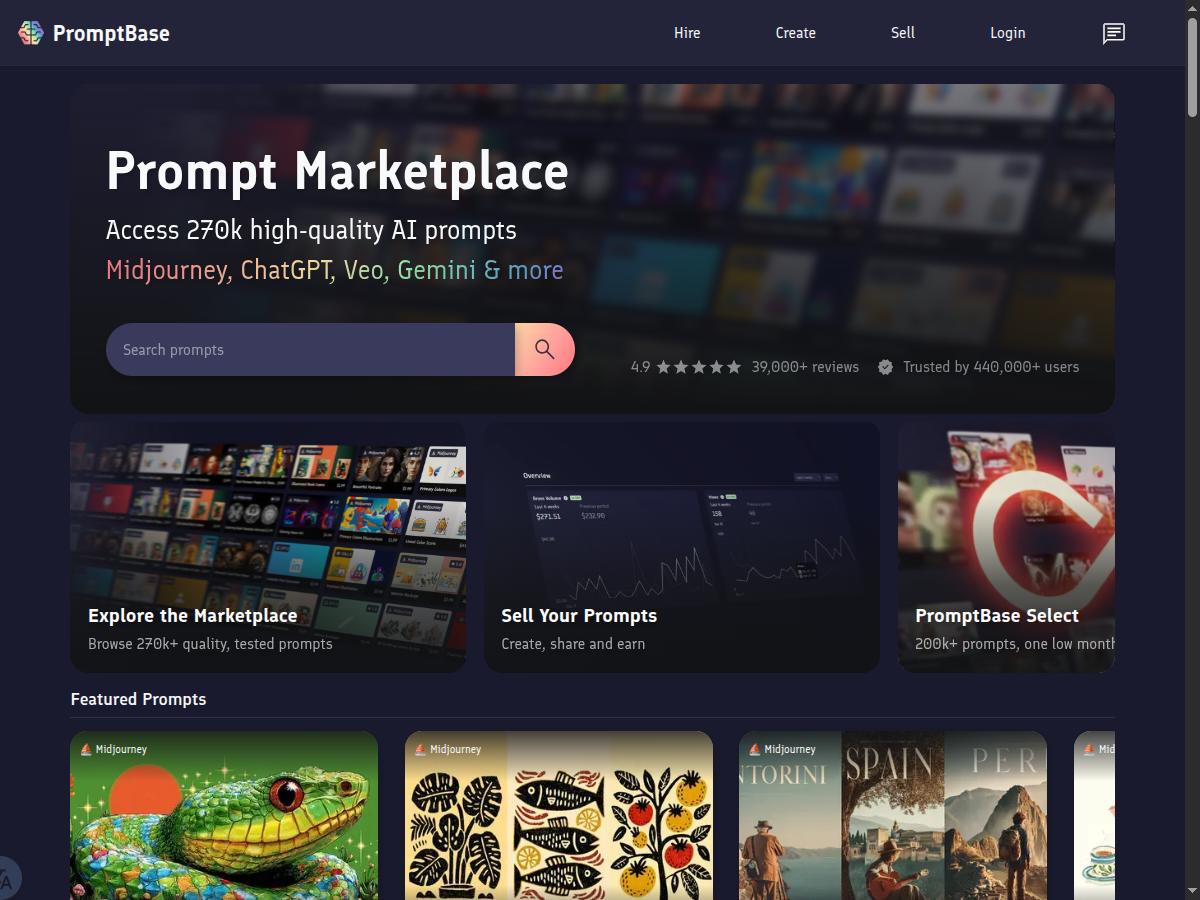Click the vertical page scrollbar

point(1192,450)
